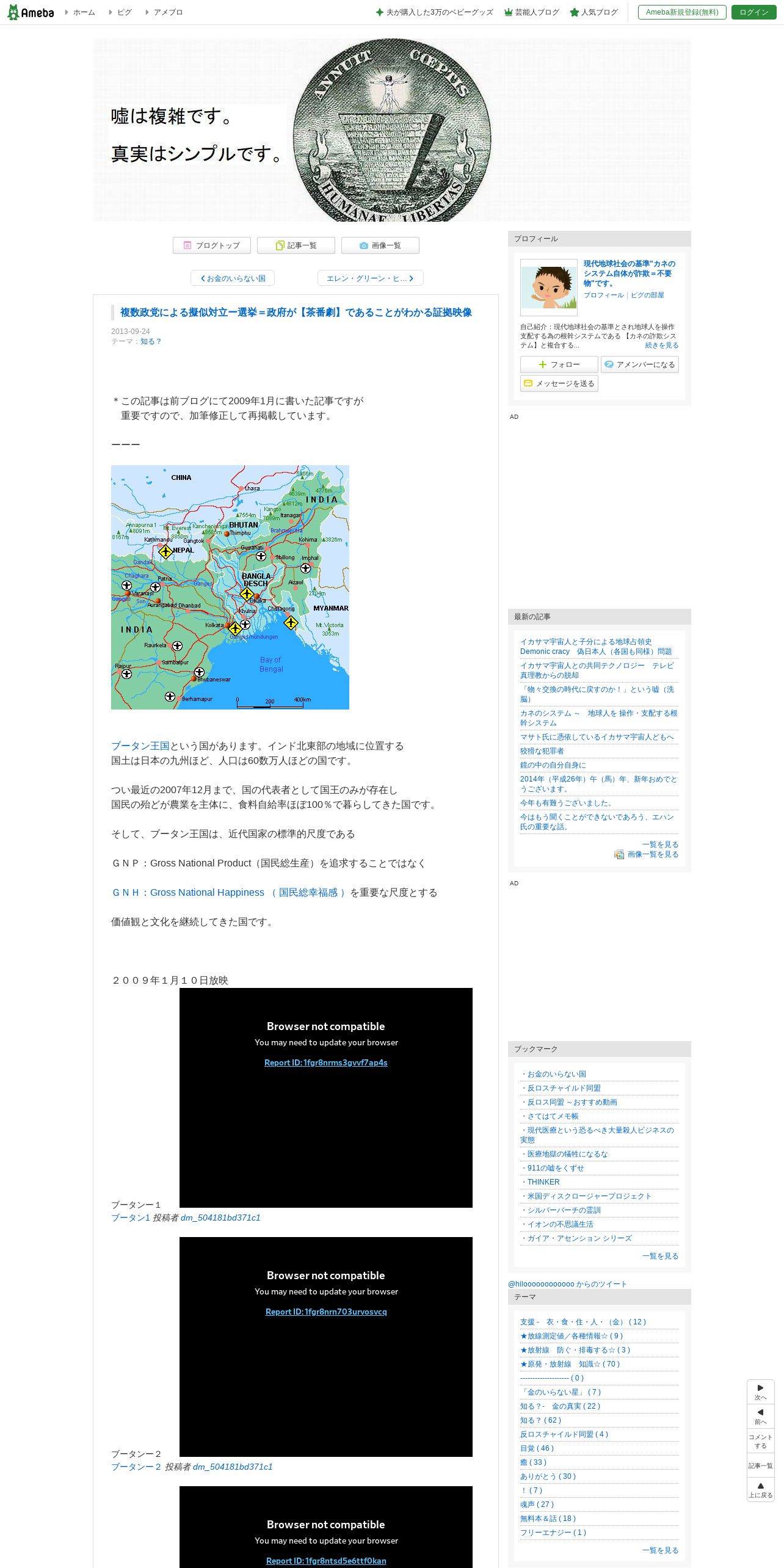Open the プロフィール link
This screenshot has height=1568, width=784.
pos(604,295)
